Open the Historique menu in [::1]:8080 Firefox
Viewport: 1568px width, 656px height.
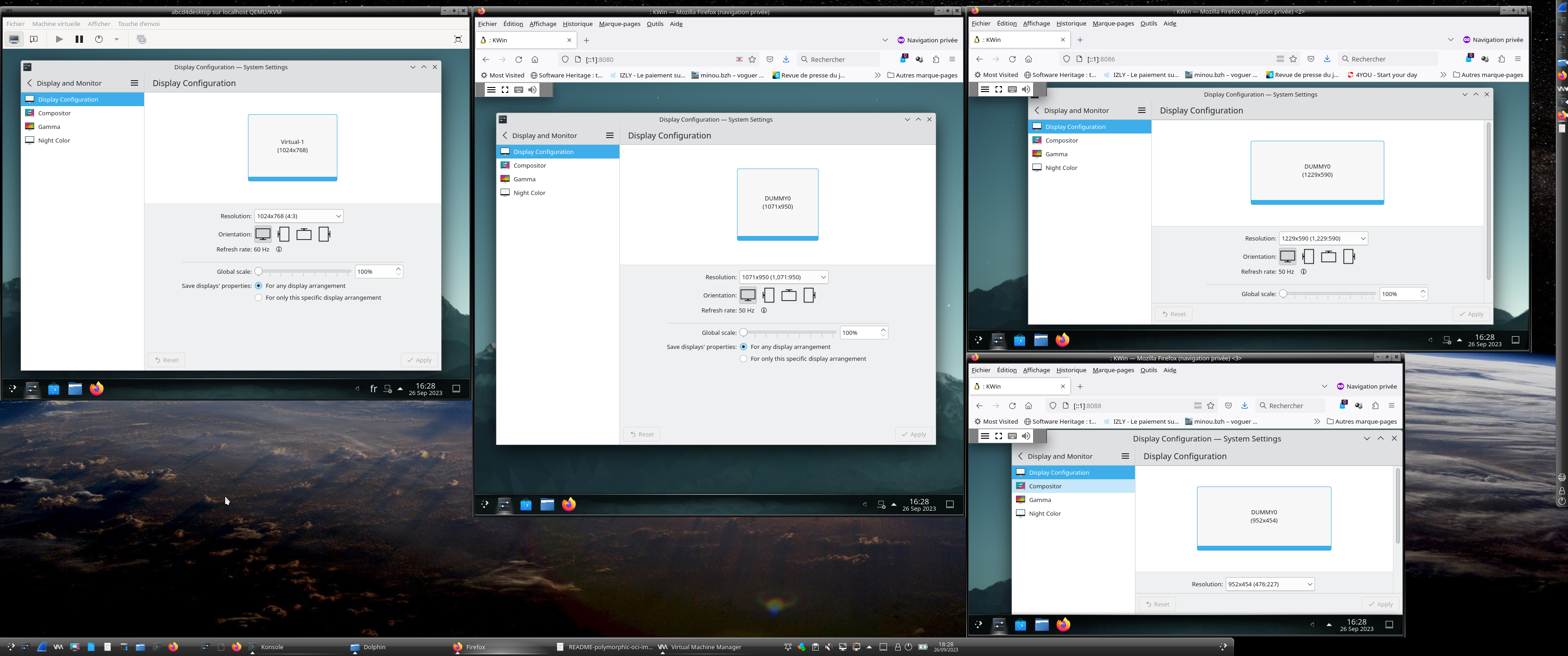tap(577, 24)
